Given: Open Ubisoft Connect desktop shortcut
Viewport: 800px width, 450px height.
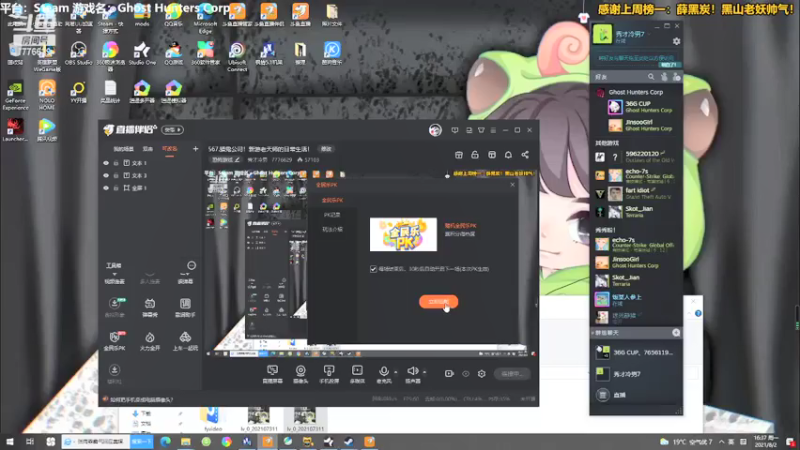Looking at the screenshot, I should (237, 57).
